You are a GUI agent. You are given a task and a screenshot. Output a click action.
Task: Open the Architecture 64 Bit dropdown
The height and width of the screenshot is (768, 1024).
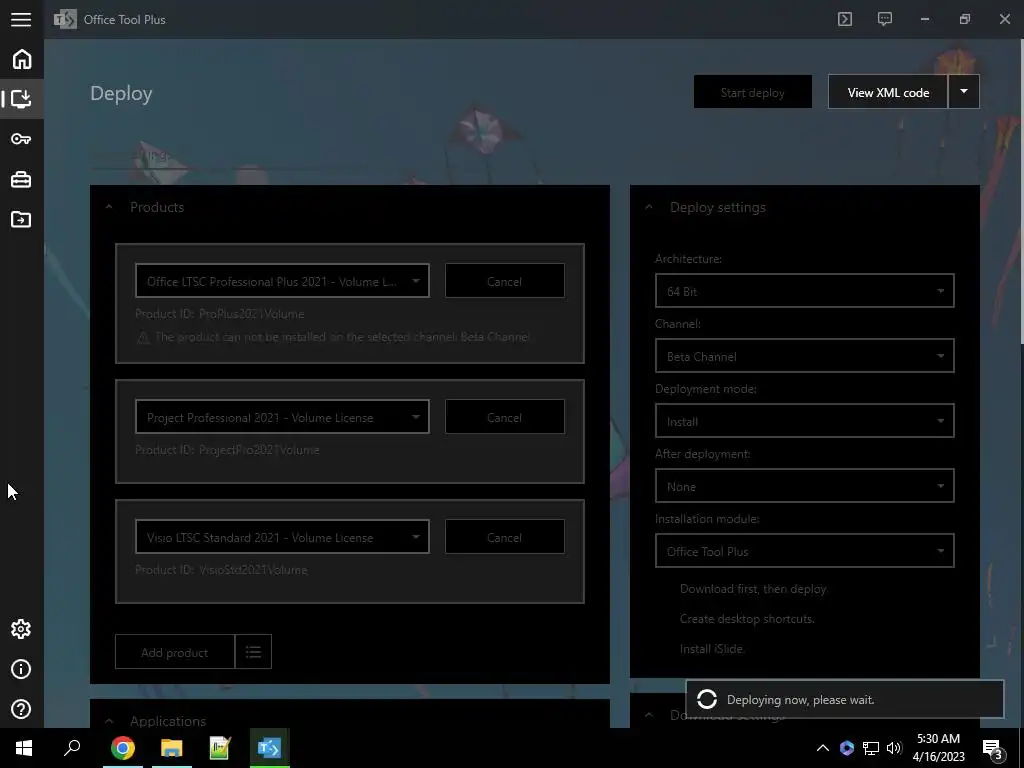[x=805, y=291]
